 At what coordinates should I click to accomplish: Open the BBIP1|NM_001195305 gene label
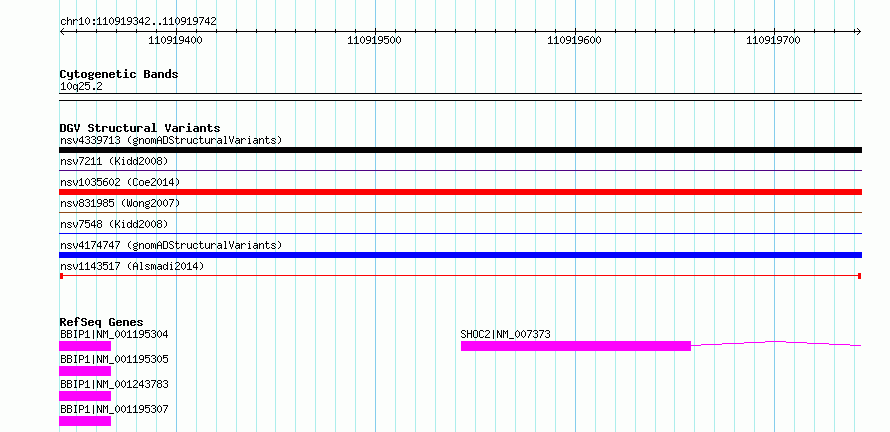pyautogui.click(x=114, y=359)
